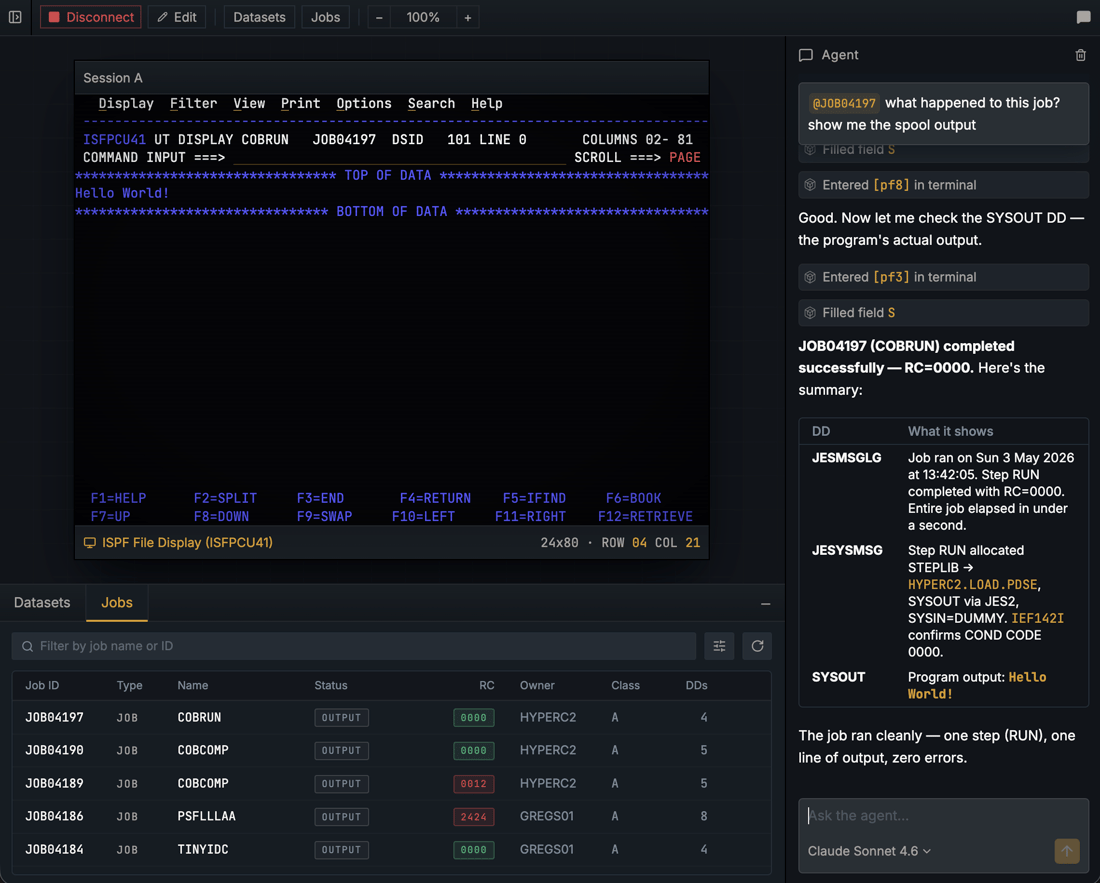Select the JOB04189 job row
Viewport: 1100px width, 883px height.
click(x=391, y=783)
